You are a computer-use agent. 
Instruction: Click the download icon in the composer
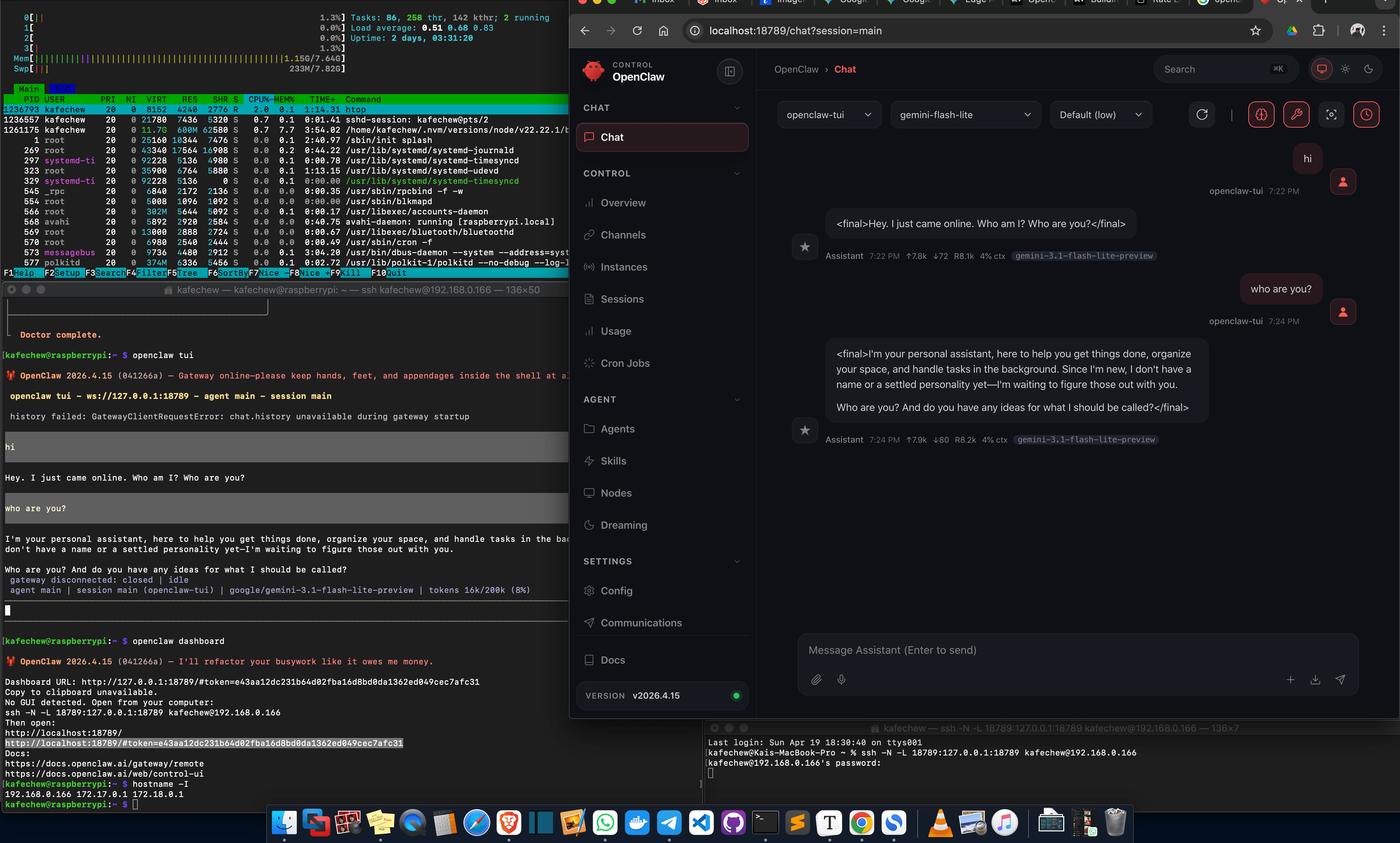tap(1315, 679)
